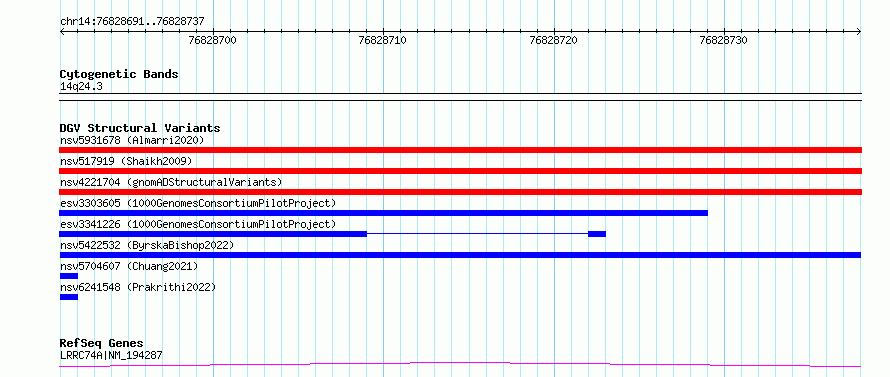The height and width of the screenshot is (377, 890).
Task: Open variant esv3341226 label
Action: point(198,224)
